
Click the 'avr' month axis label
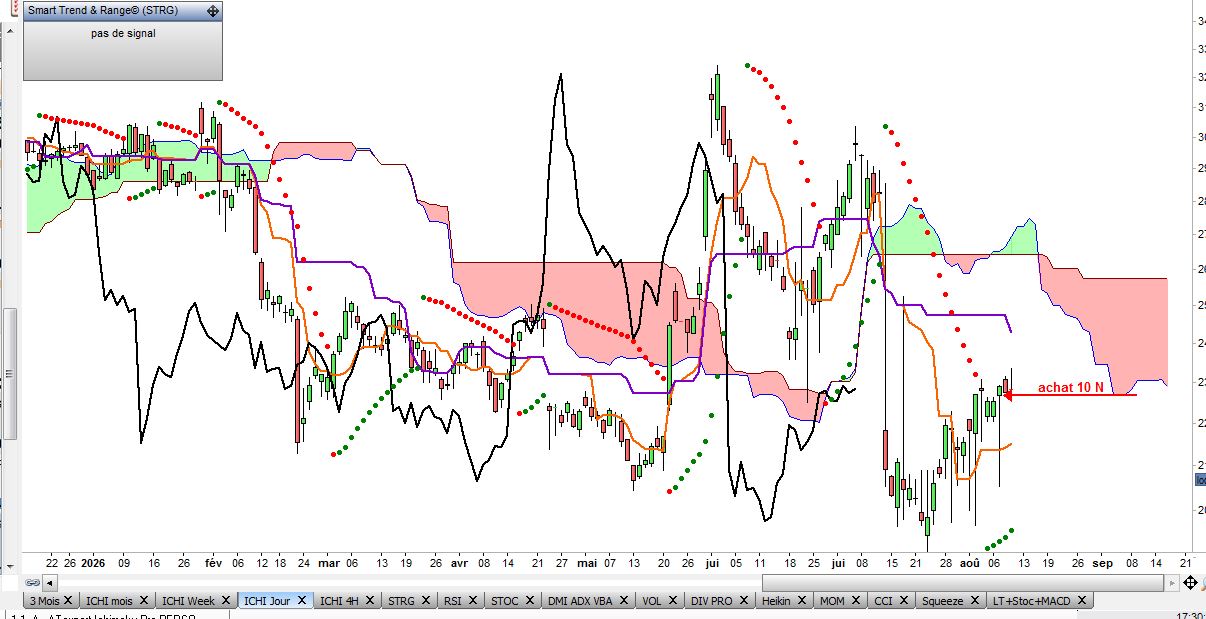coord(460,563)
